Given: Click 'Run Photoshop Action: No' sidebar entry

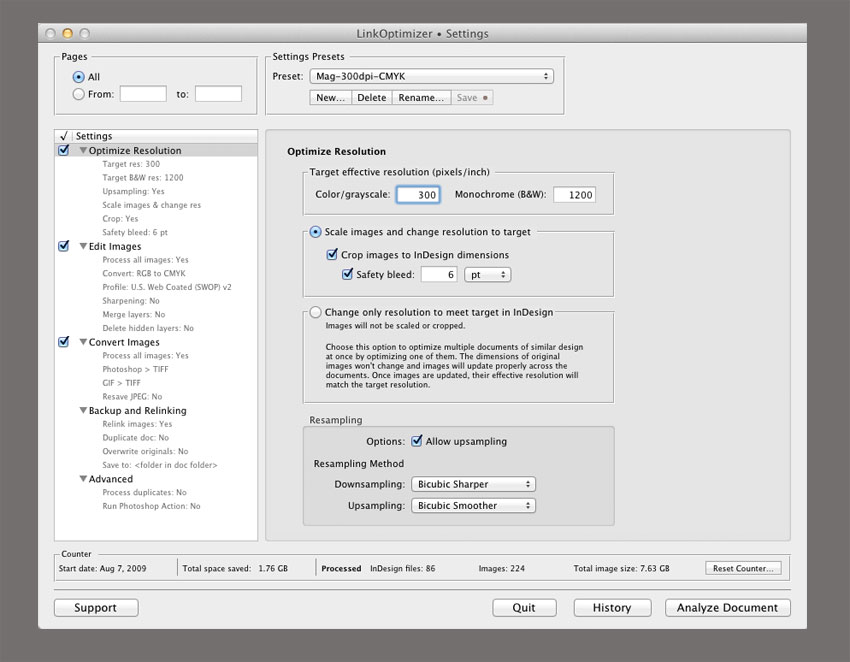Looking at the screenshot, I should (151, 506).
